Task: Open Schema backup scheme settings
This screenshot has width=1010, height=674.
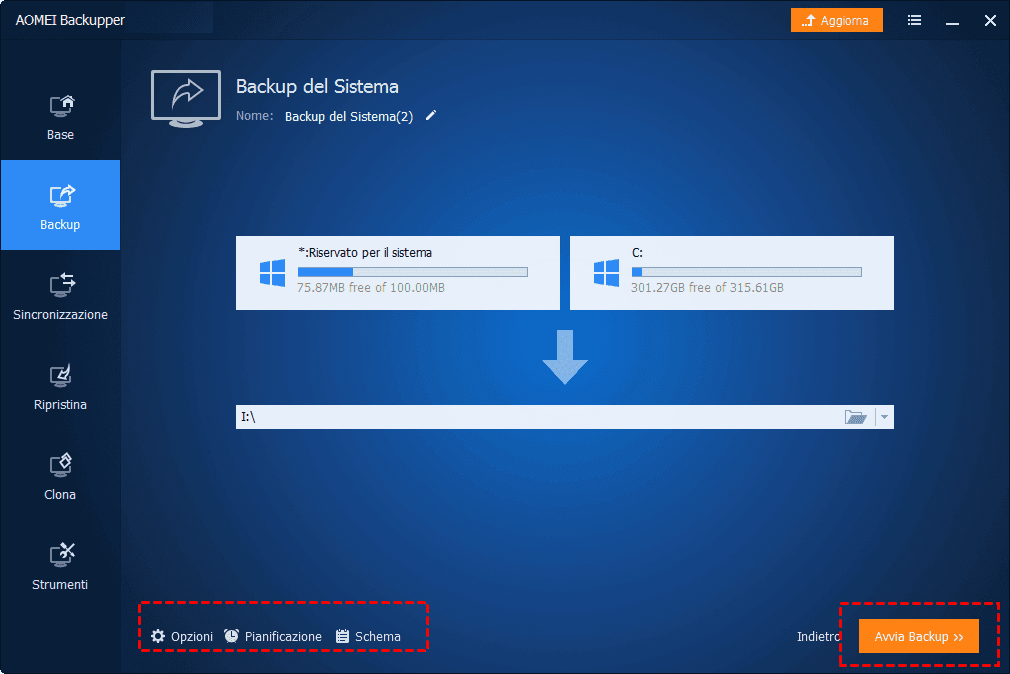Action: coord(368,637)
